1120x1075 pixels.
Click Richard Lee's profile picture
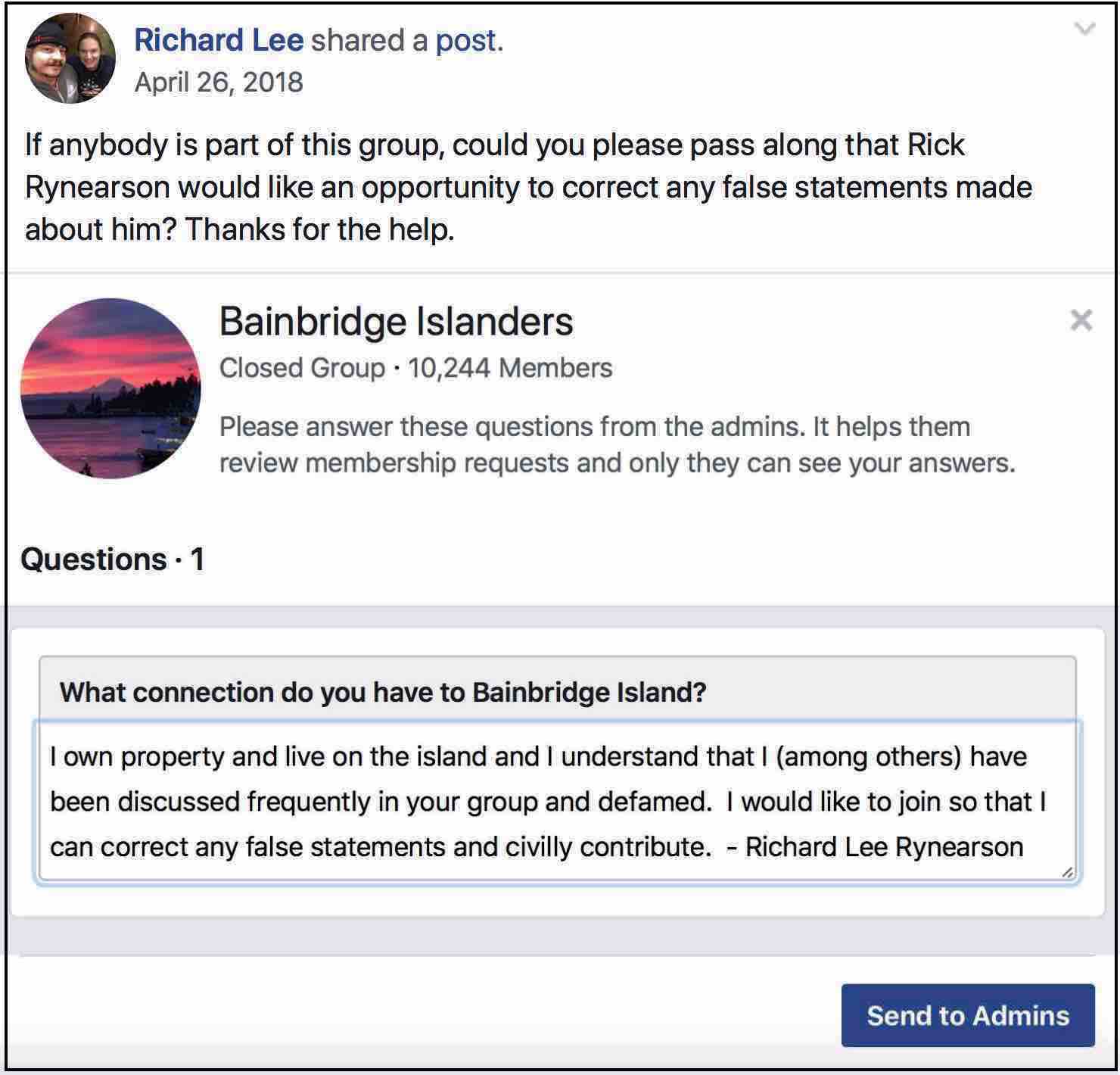point(70,58)
